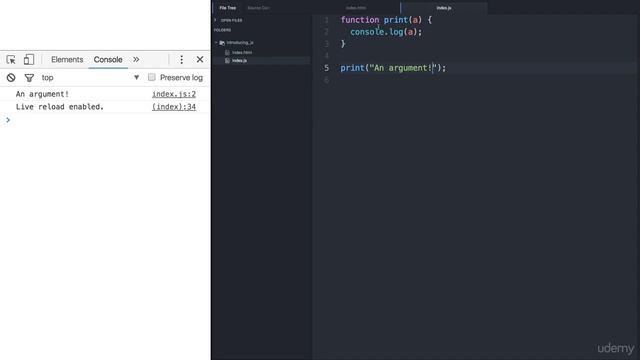This screenshot has width=640, height=360.
Task: Toggle the device toolbar icon
Action: (29, 60)
